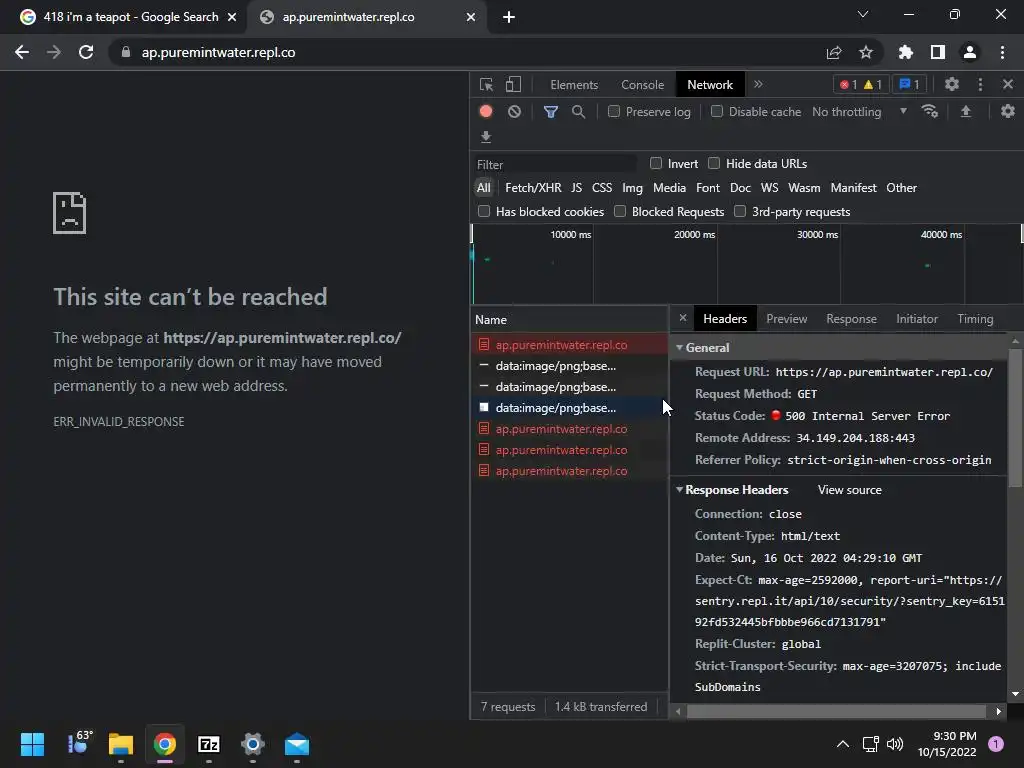This screenshot has width=1024, height=768.
Task: Switch to the Console tab
Action: tap(643, 84)
